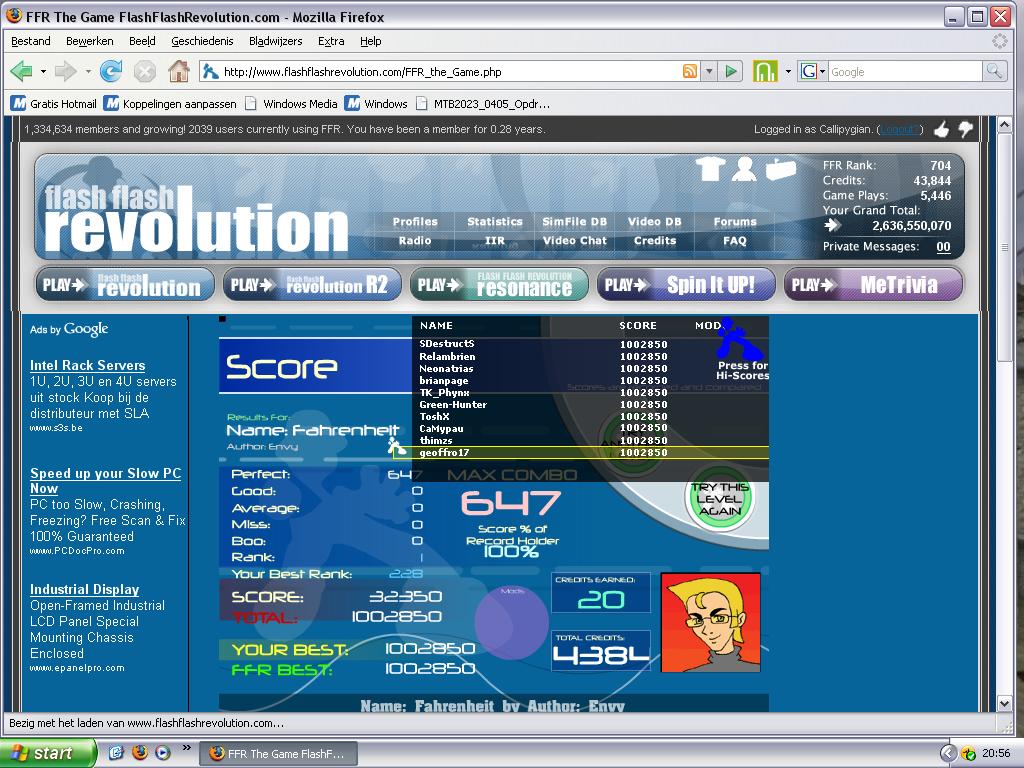1024x768 pixels.
Task: Click the RSS feed icon in address bar
Action: tap(690, 71)
